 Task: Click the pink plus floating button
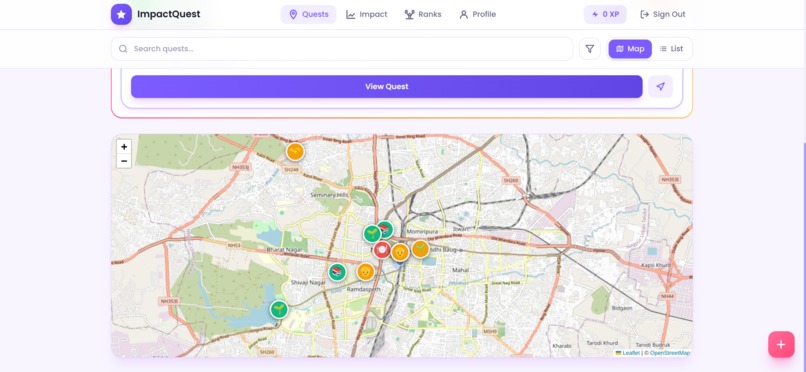[781, 344]
